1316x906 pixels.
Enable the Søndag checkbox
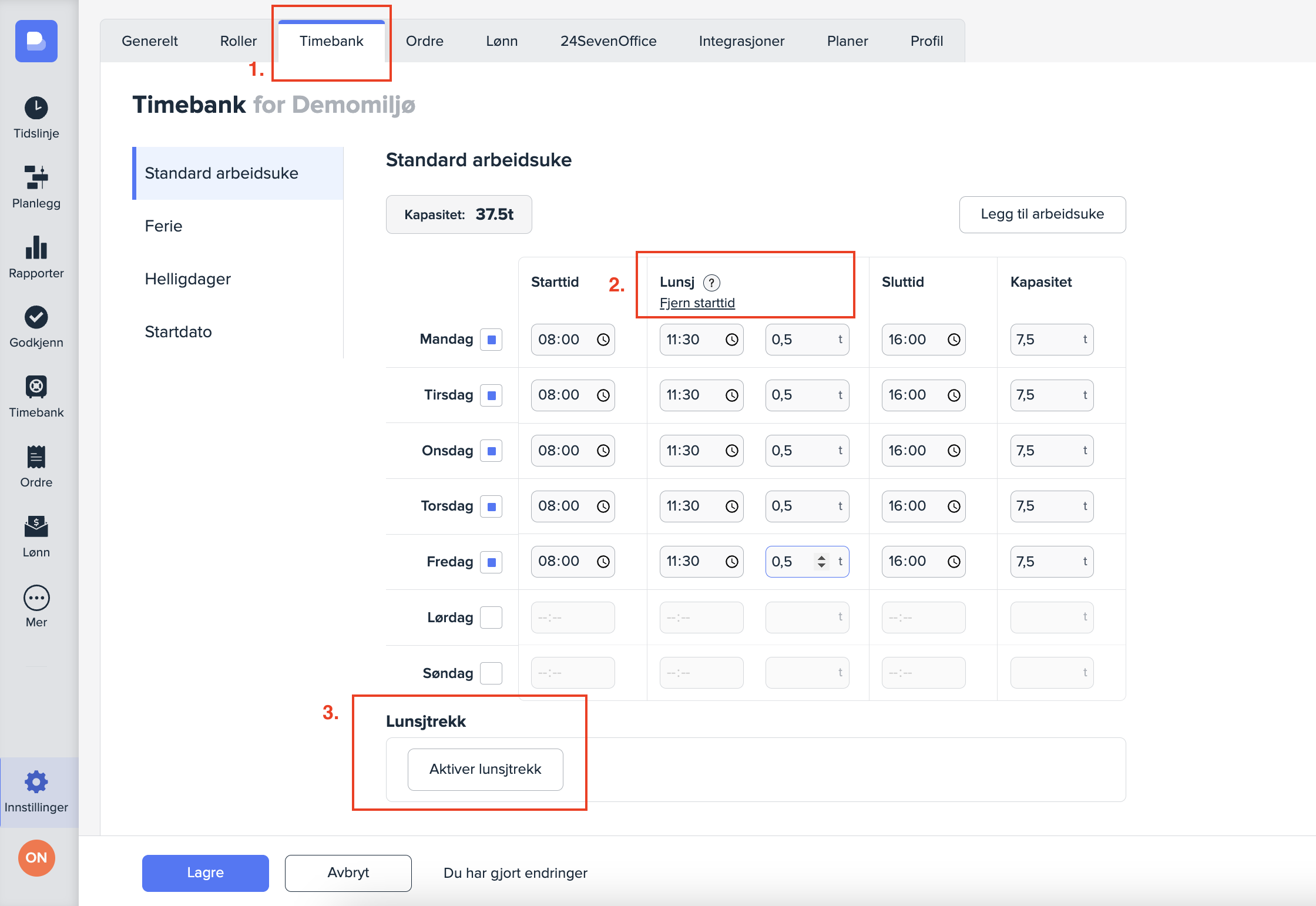[x=491, y=673]
